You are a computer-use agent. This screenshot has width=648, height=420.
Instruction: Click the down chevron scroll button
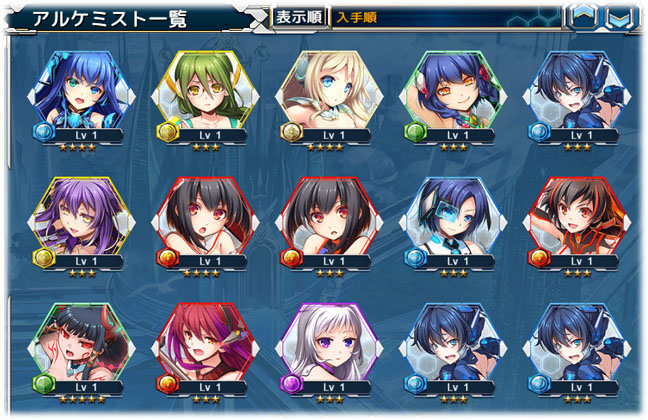coord(621,17)
